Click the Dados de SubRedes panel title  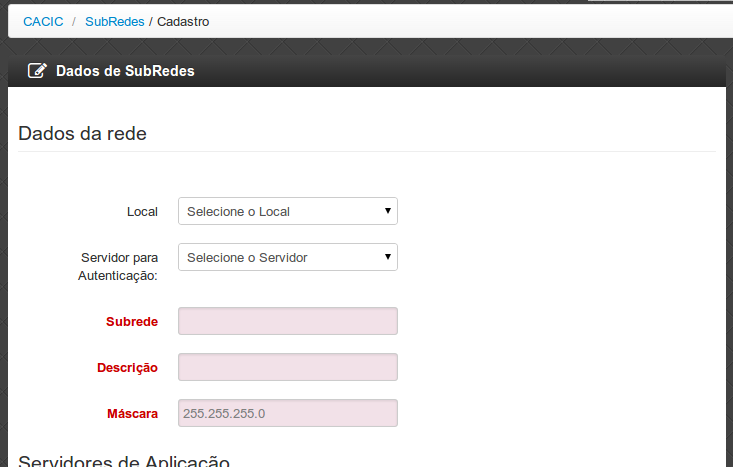pos(125,71)
